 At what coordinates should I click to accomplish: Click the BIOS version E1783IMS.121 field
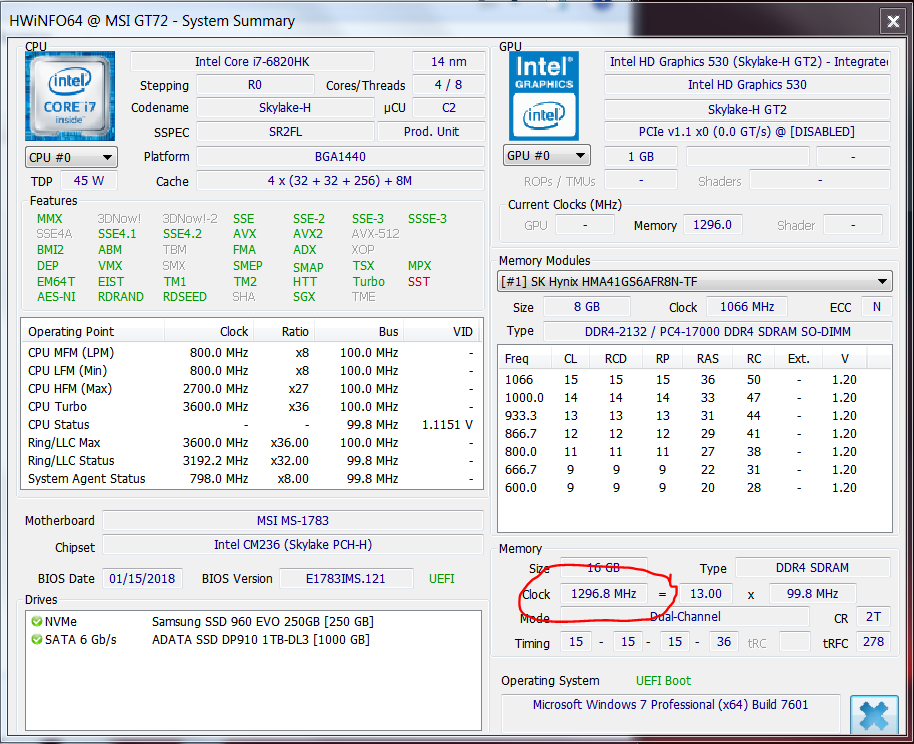[346, 578]
